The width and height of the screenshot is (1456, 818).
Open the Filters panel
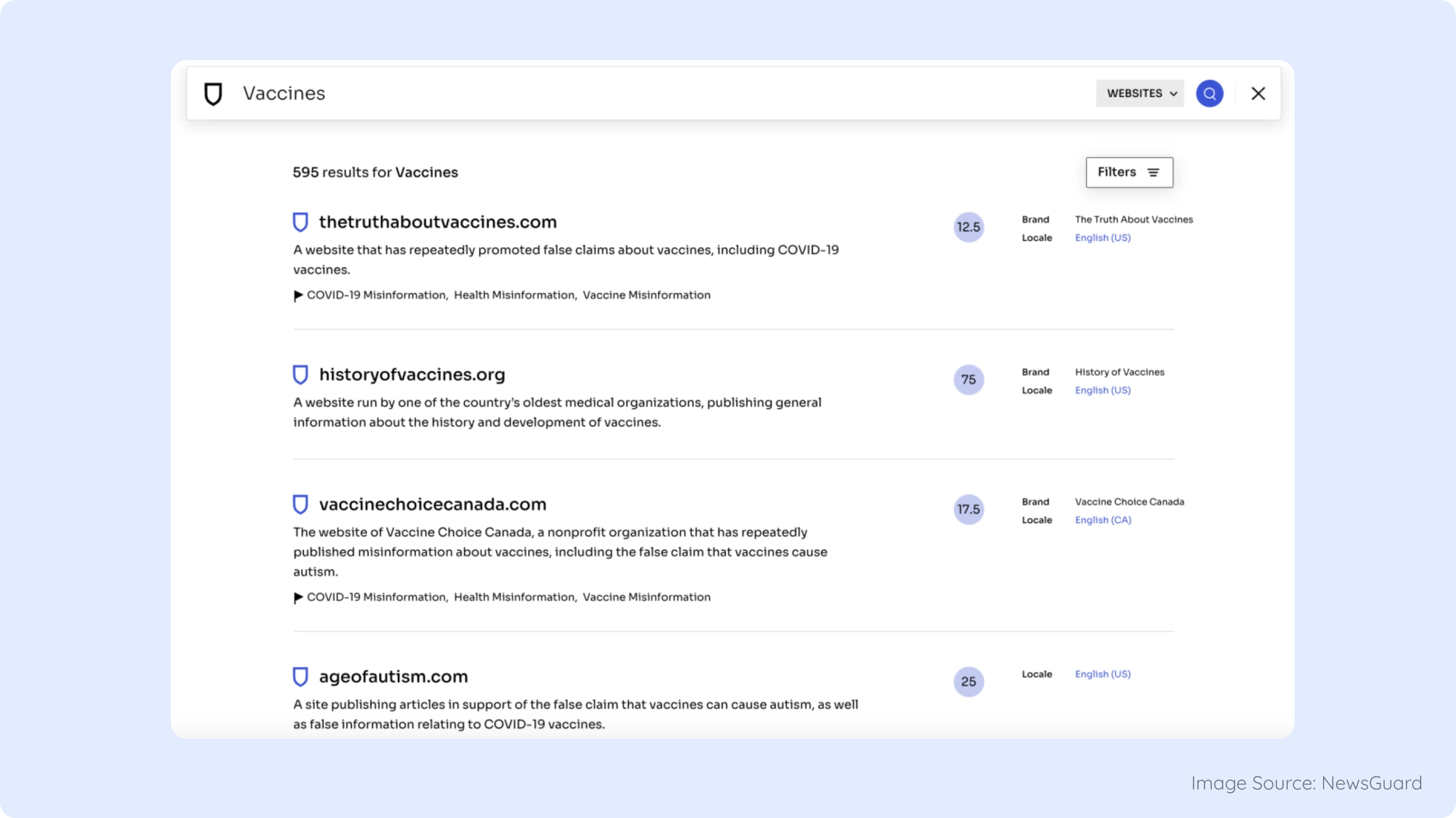coord(1129,172)
